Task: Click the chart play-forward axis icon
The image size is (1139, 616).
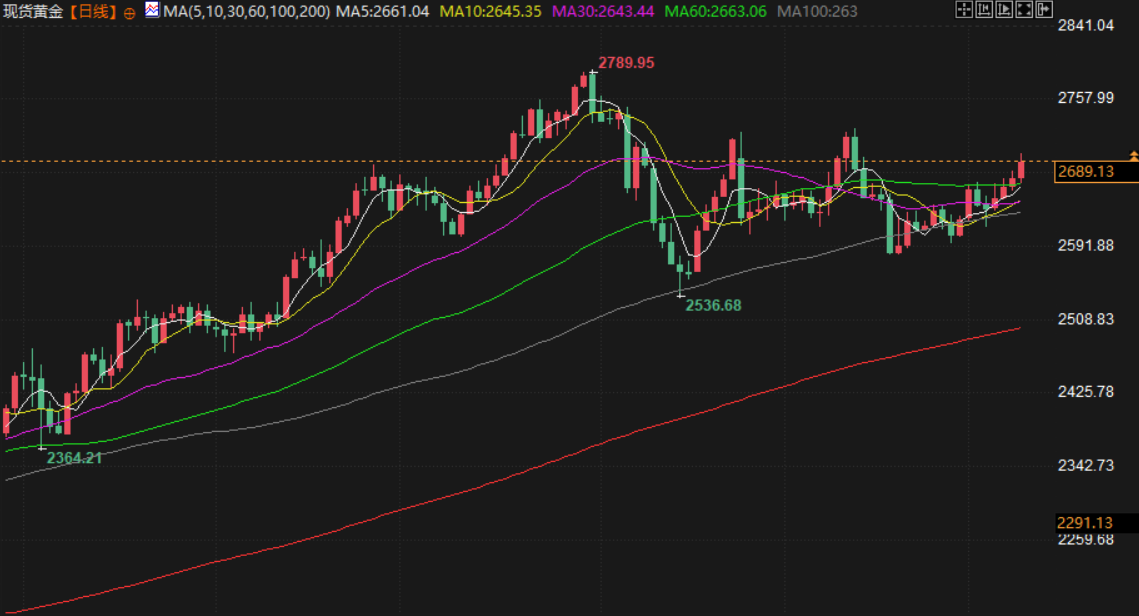Action: pos(1004,9)
